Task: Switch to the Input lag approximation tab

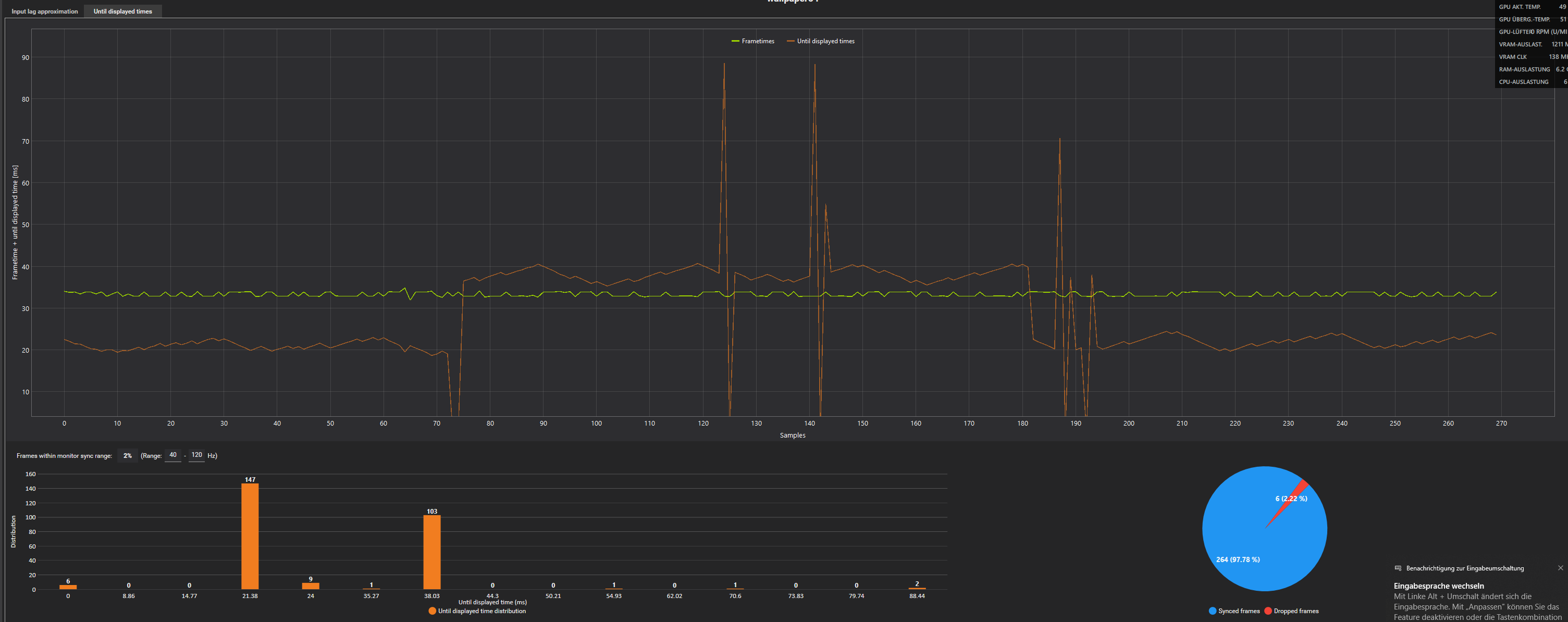Action: click(44, 11)
